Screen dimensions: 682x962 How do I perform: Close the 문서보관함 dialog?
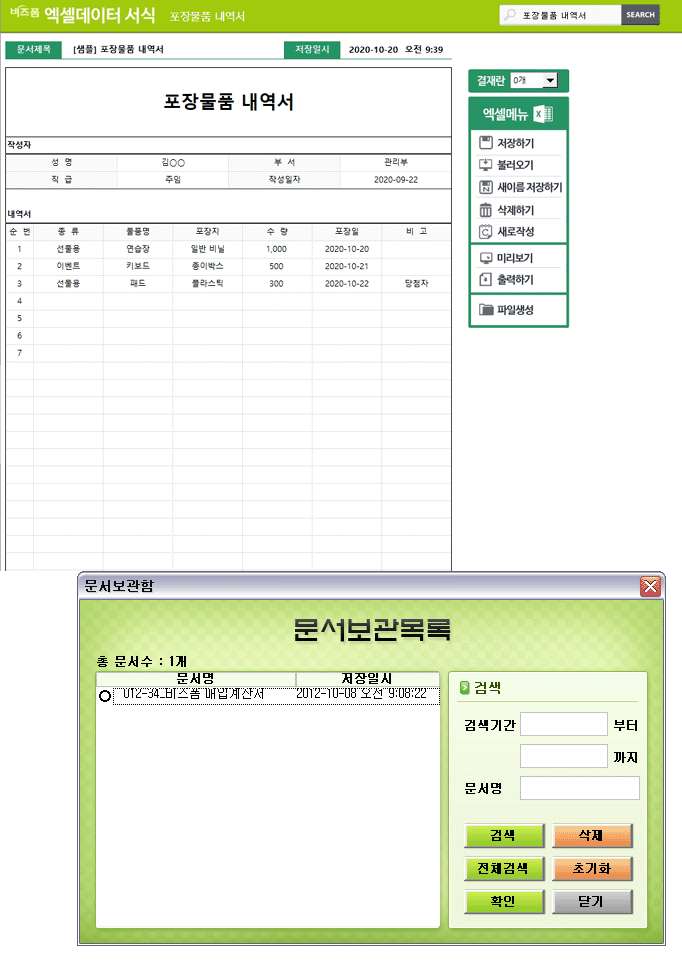pyautogui.click(x=650, y=587)
